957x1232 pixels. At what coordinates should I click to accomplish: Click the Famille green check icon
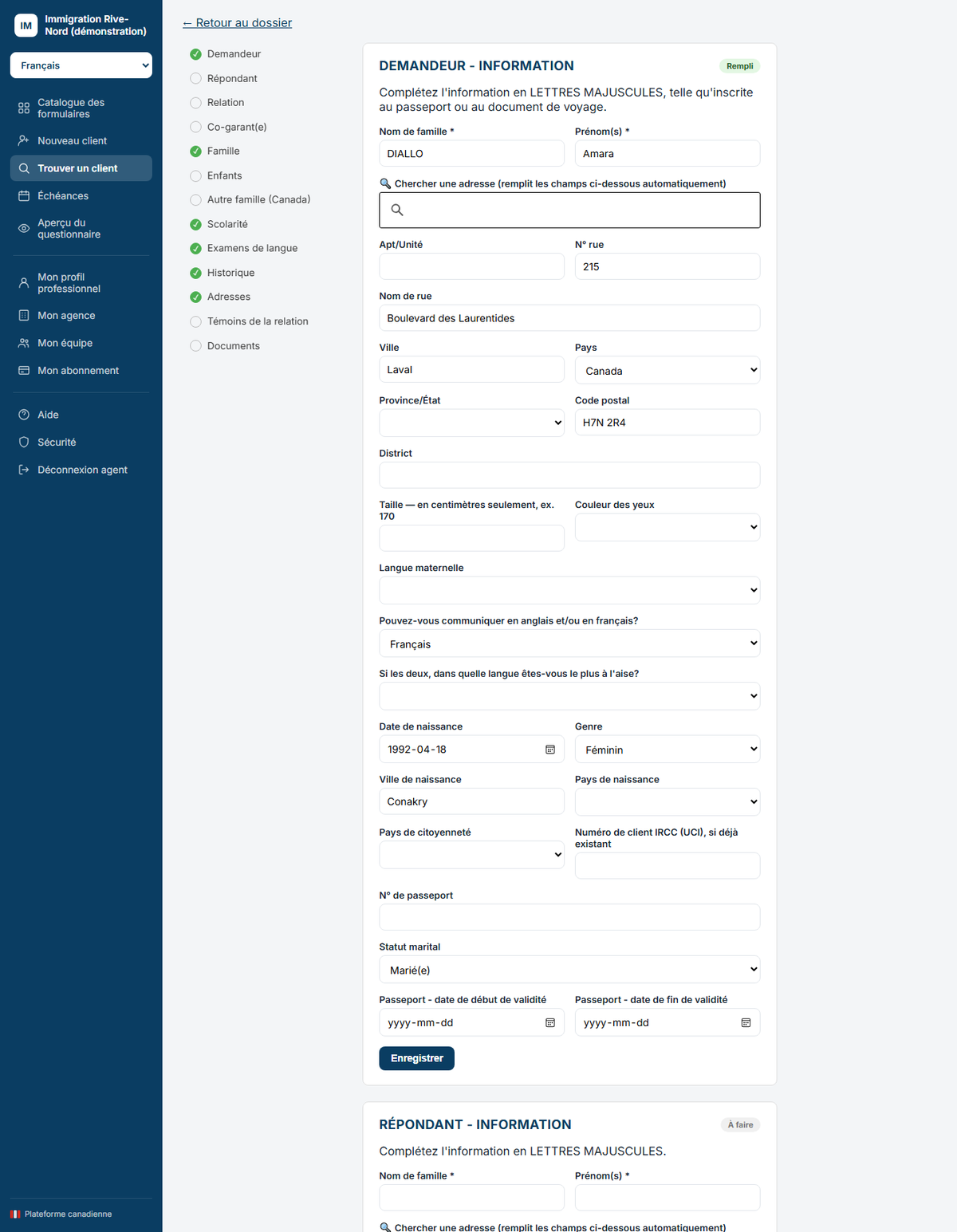pos(195,152)
